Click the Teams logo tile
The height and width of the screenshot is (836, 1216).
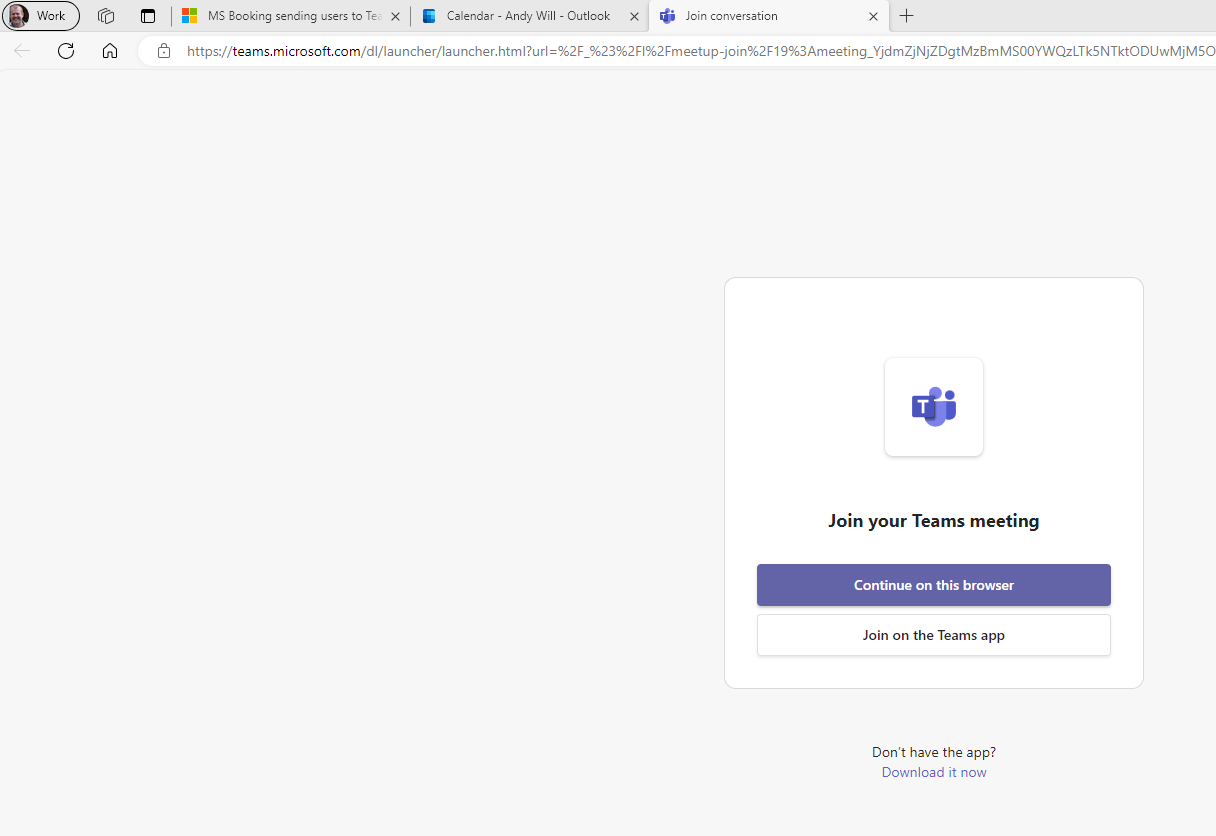934,407
